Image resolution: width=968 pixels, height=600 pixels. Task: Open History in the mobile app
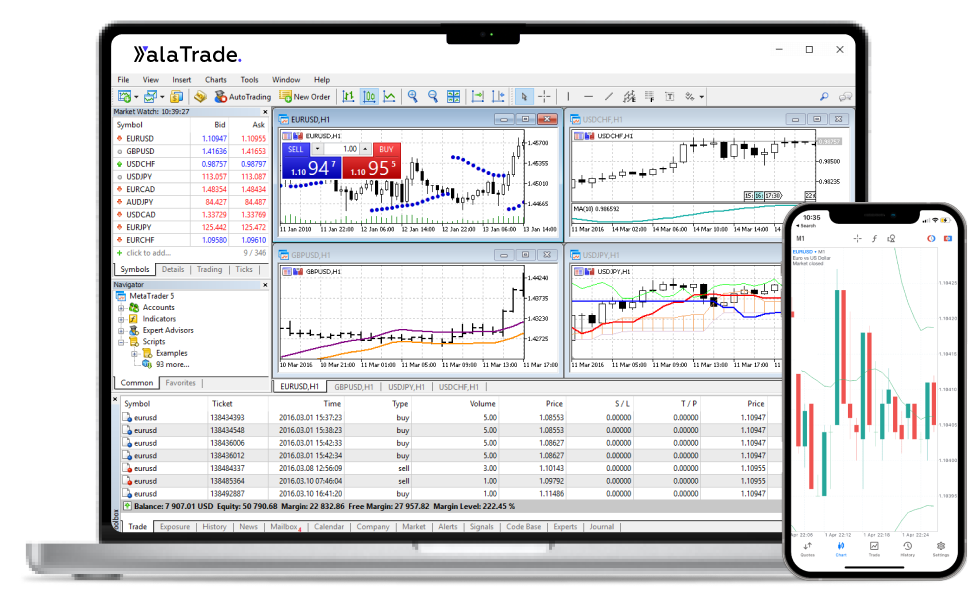(908, 548)
